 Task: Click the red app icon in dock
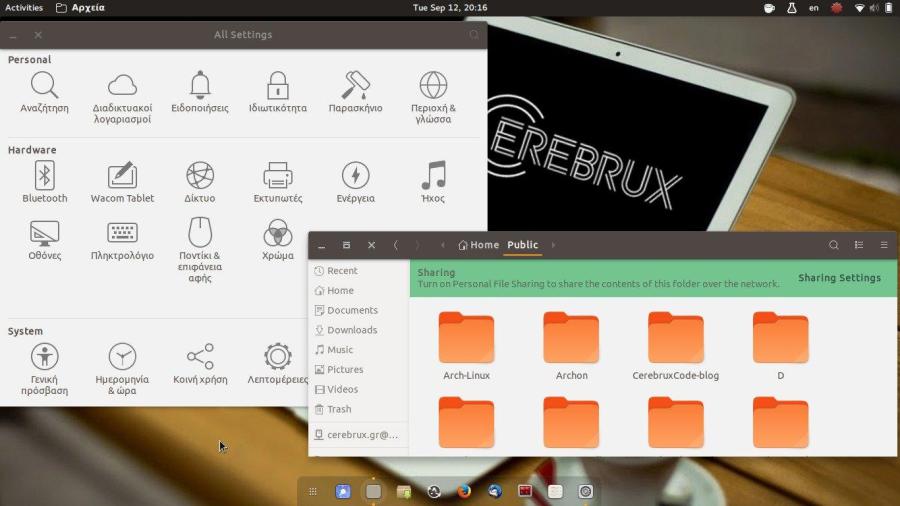coord(525,491)
